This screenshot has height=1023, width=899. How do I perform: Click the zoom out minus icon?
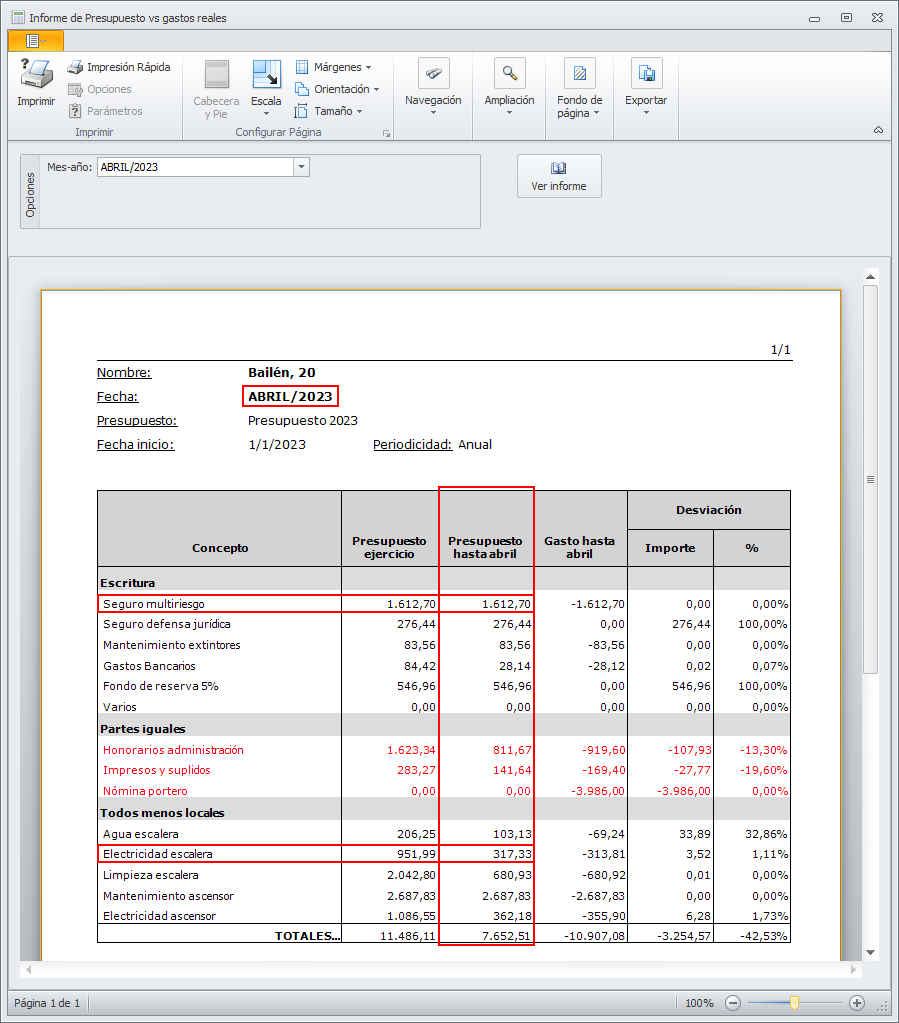[733, 1003]
